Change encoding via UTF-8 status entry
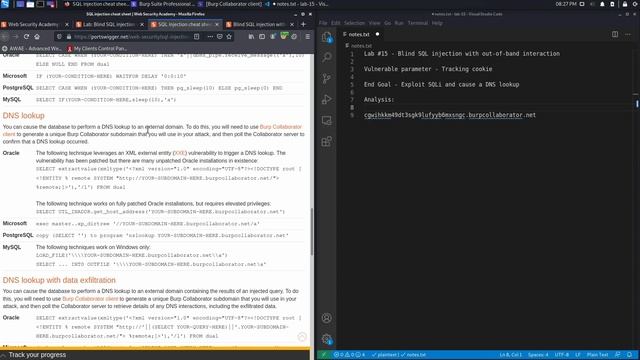The width and height of the screenshot is (640, 360). click(x=562, y=355)
